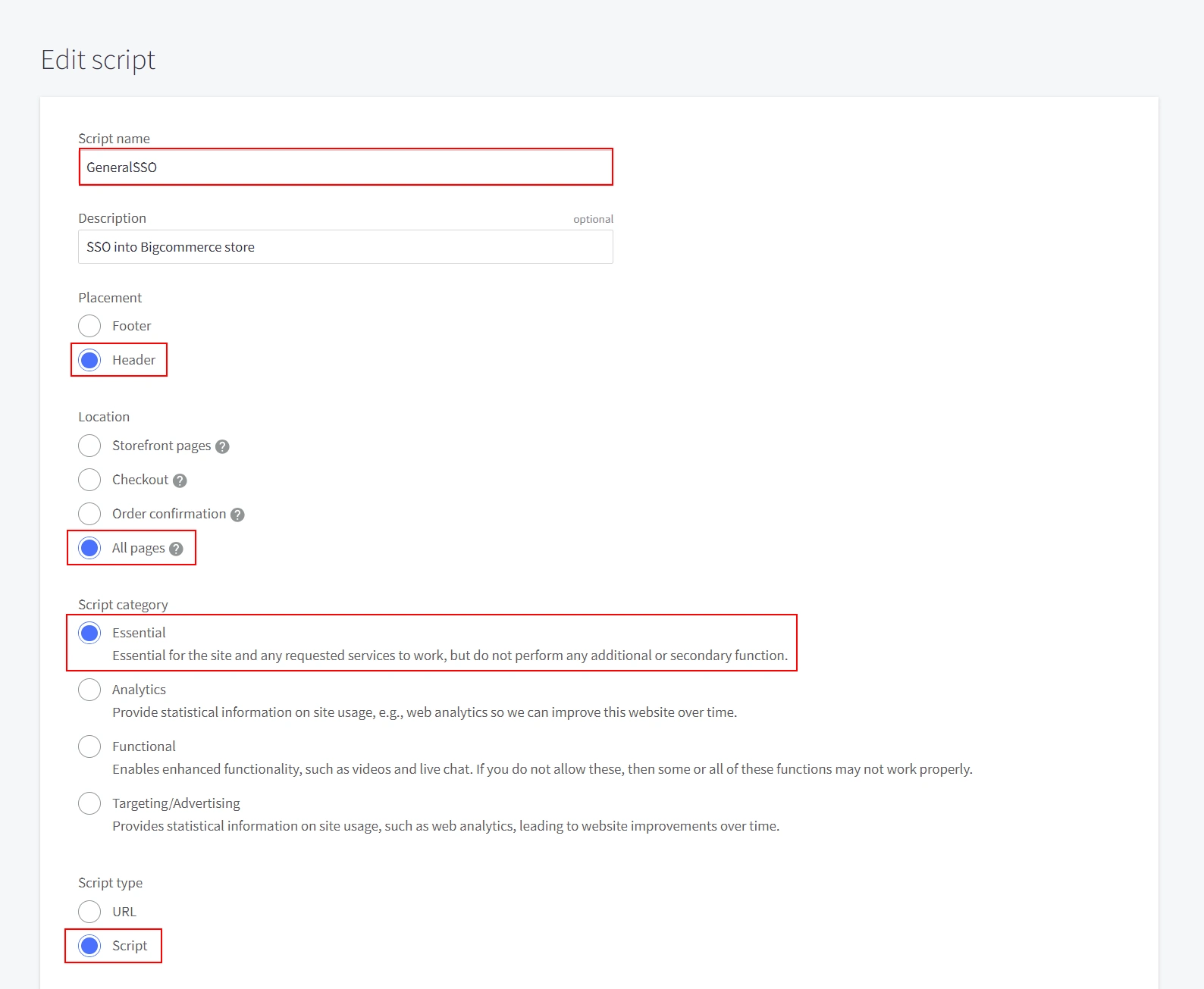Select All pages location radio button

[x=89, y=548]
